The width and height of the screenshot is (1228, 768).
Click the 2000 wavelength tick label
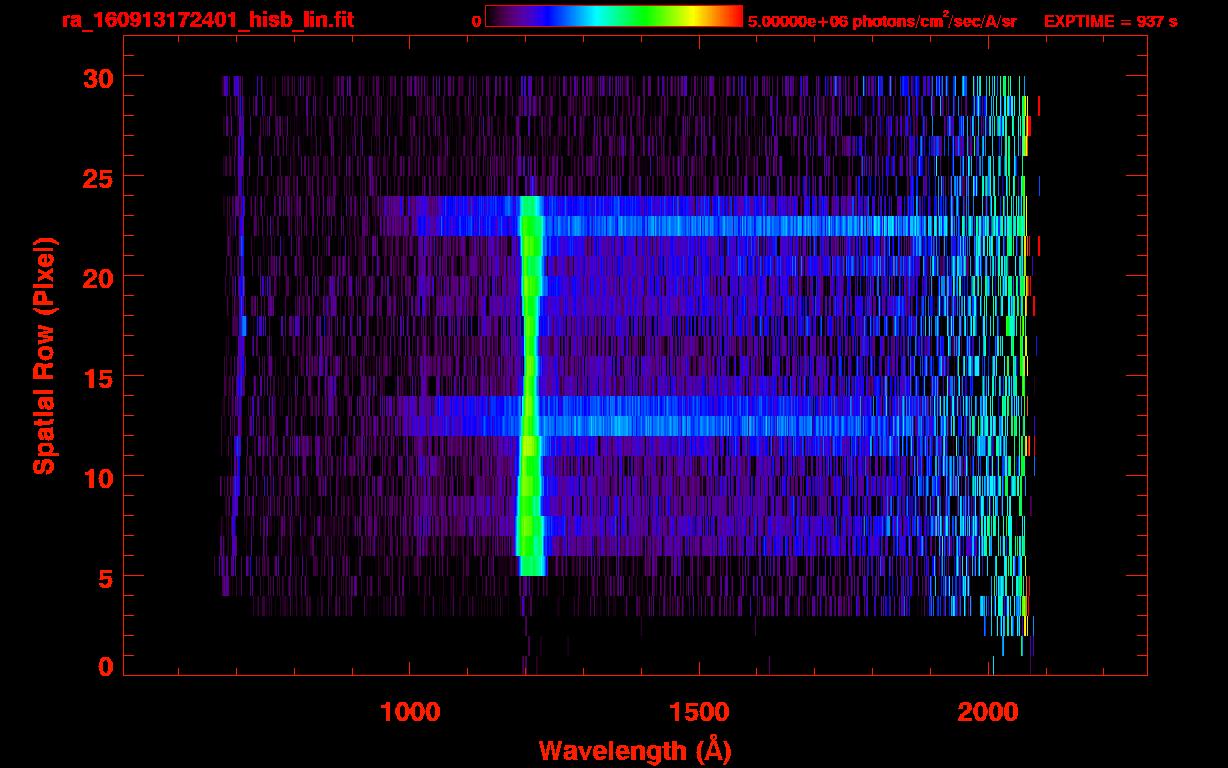click(990, 712)
